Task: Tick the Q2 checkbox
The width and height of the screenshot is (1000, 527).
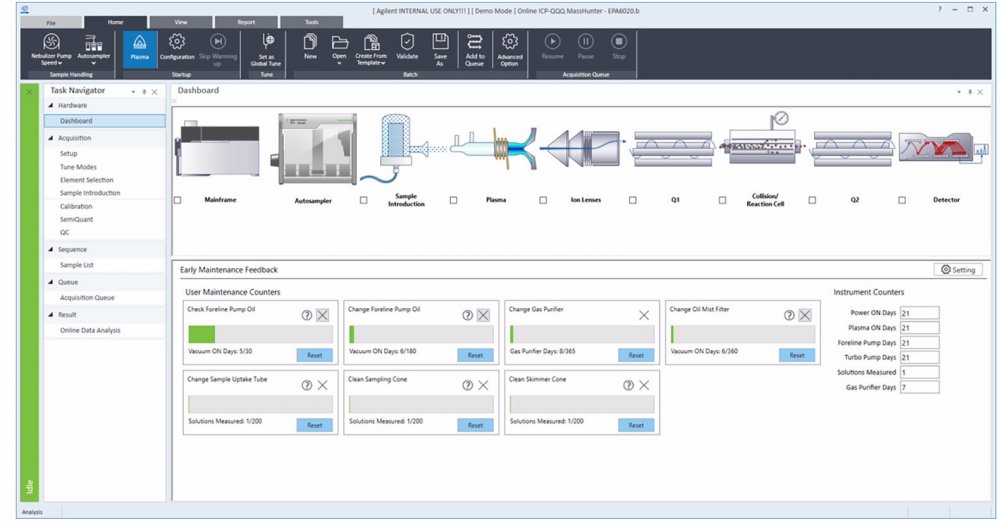Action: (x=812, y=200)
